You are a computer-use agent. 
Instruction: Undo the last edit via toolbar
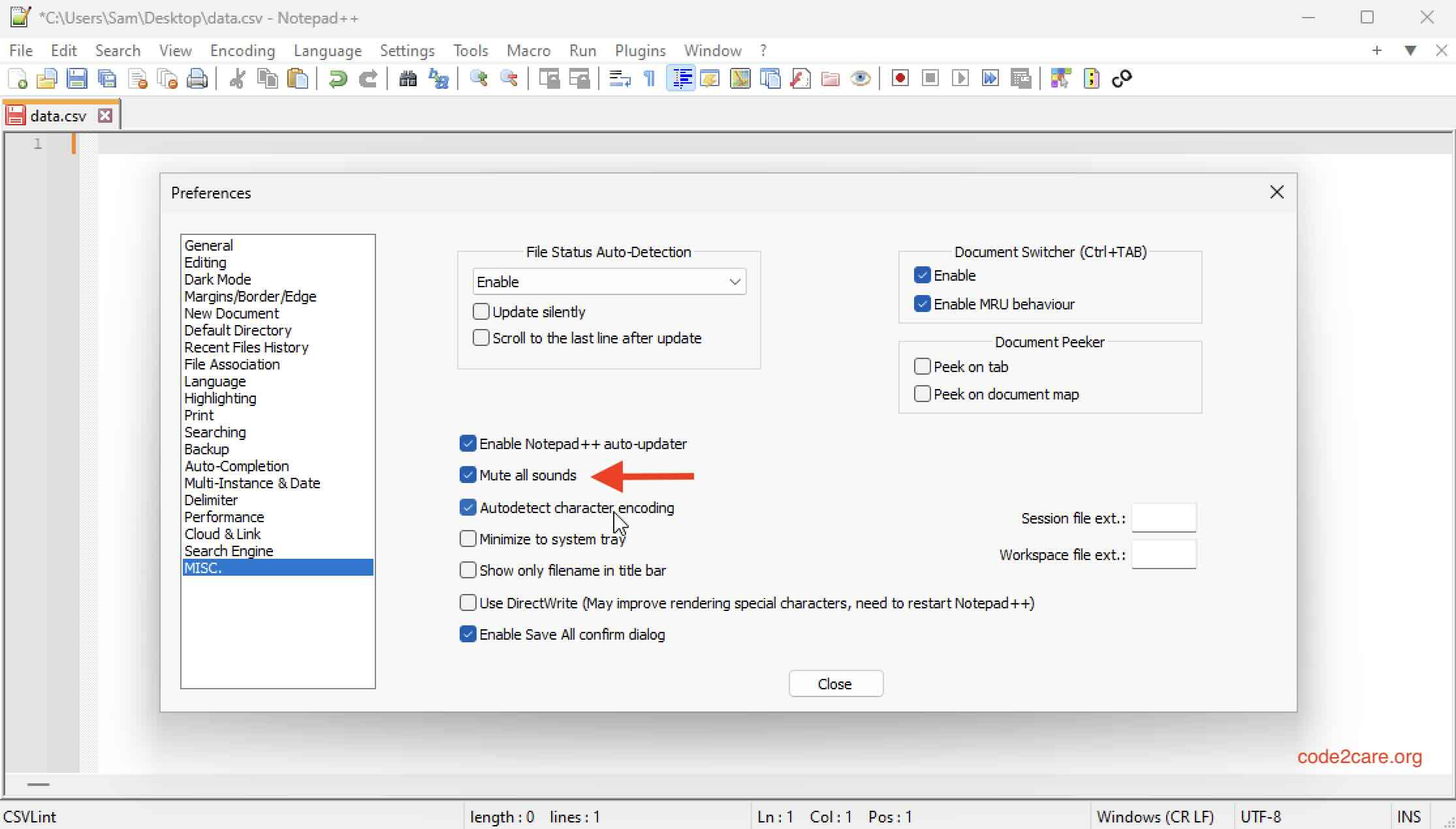337,78
